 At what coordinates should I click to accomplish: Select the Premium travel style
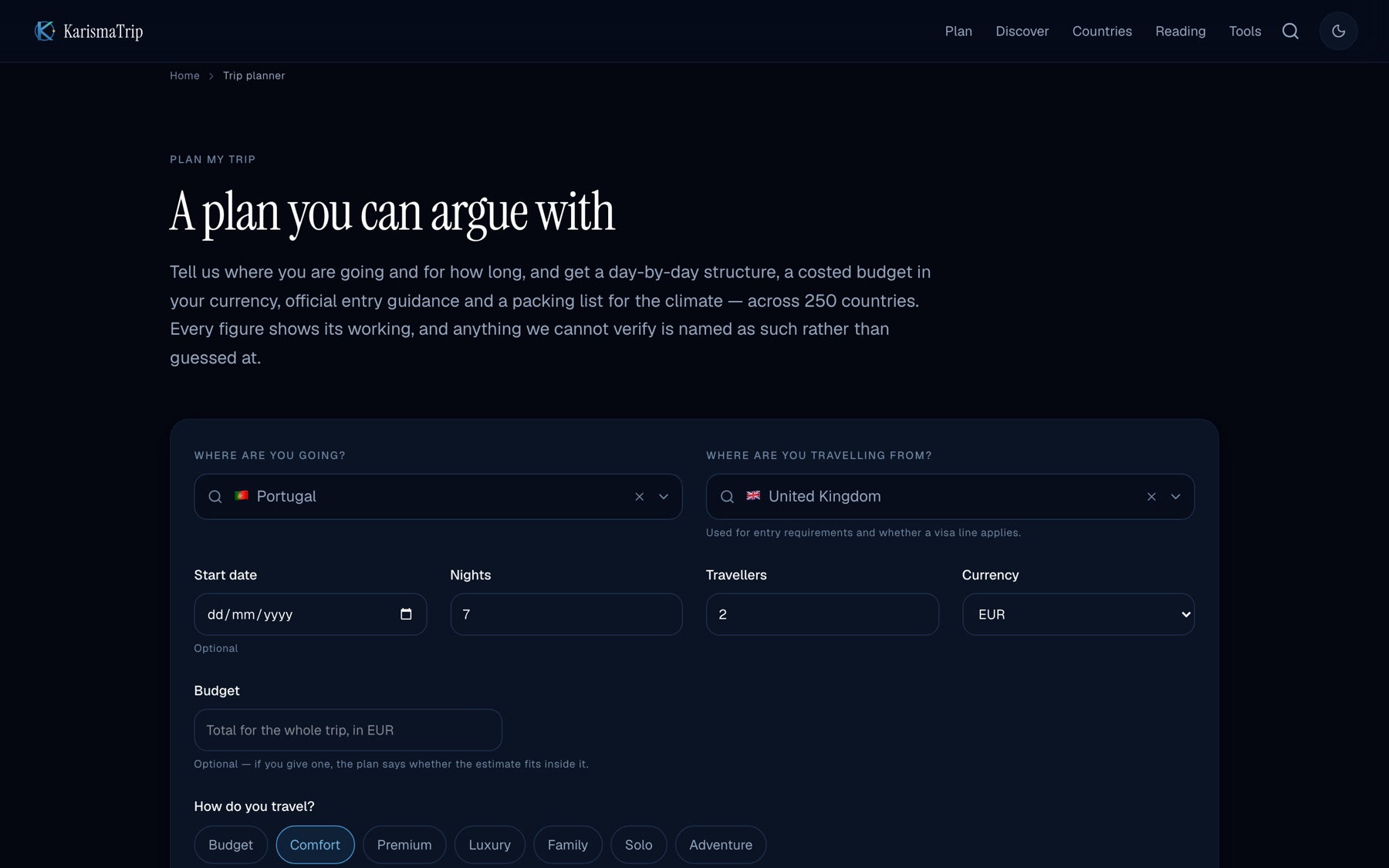pyautogui.click(x=404, y=845)
